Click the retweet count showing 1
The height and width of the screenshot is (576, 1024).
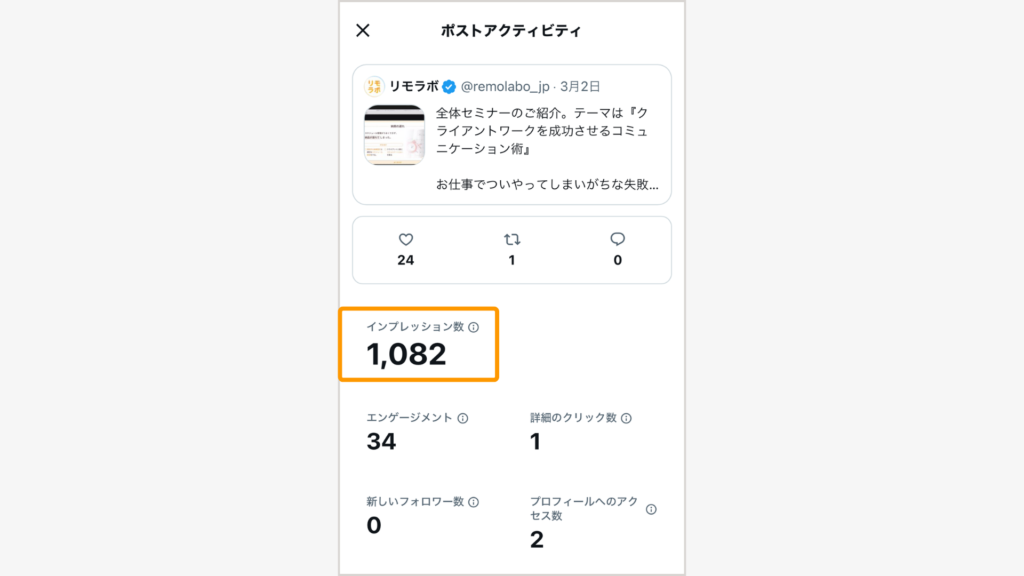tap(511, 260)
